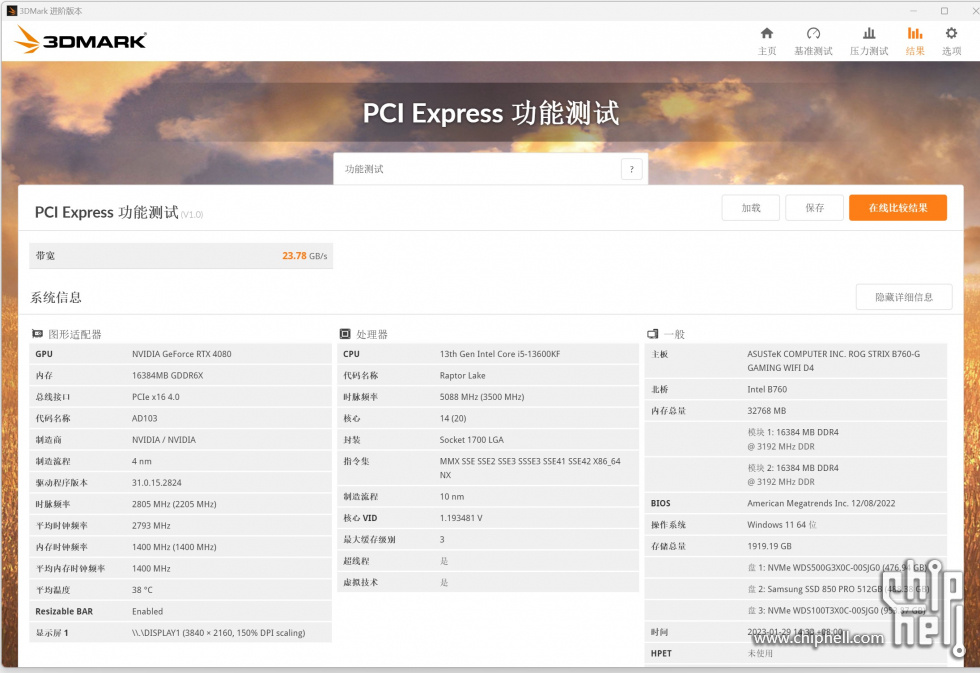Open the Home (主页) tab icon
Screen dimensions: 980x673
pyautogui.click(x=767, y=33)
